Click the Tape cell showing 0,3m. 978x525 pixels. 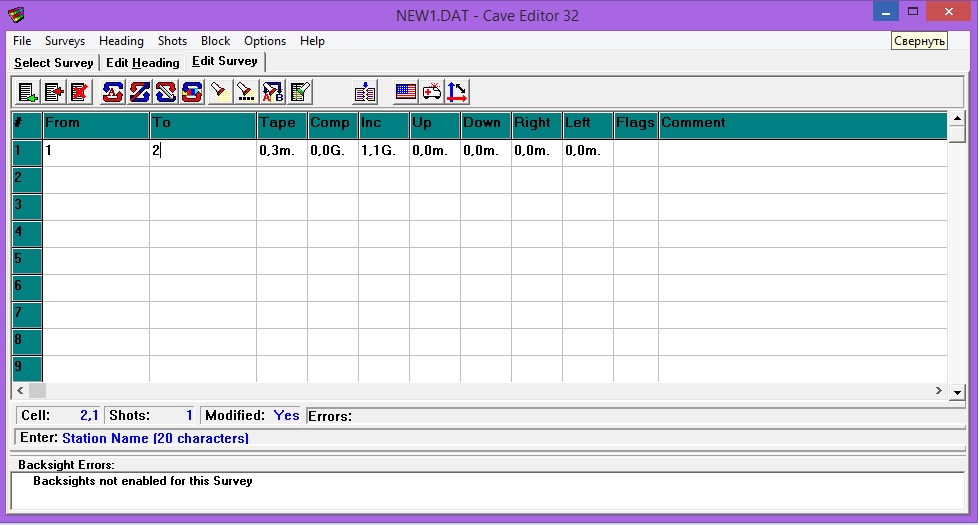tap(281, 151)
